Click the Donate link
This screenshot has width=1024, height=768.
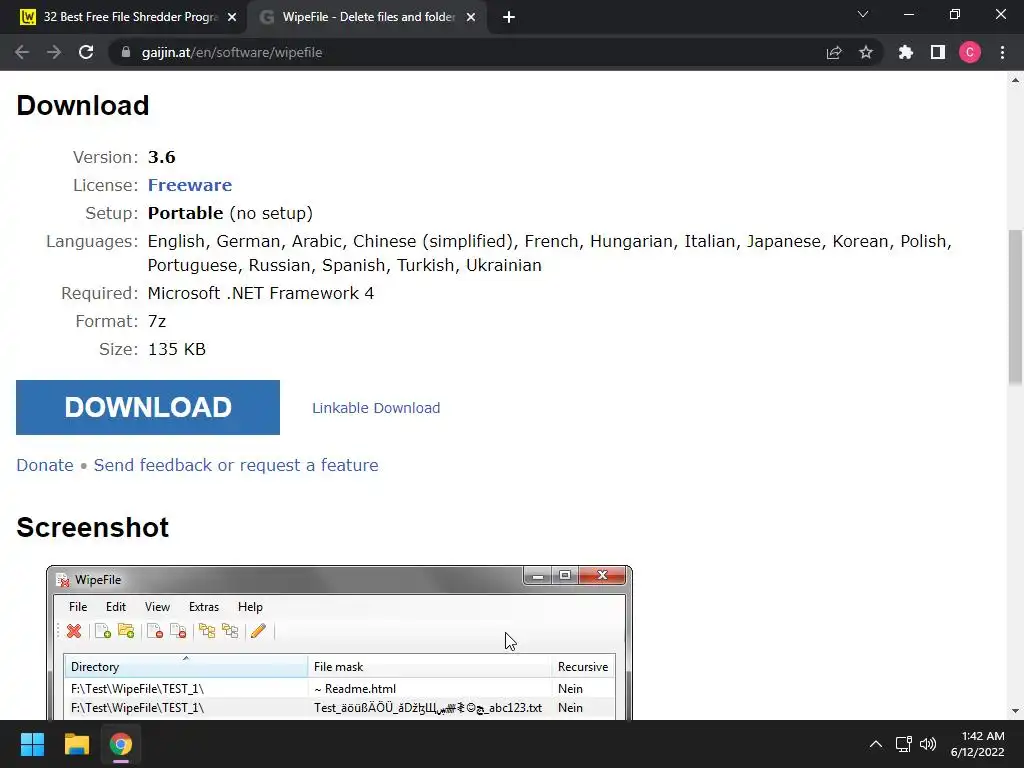coord(45,465)
